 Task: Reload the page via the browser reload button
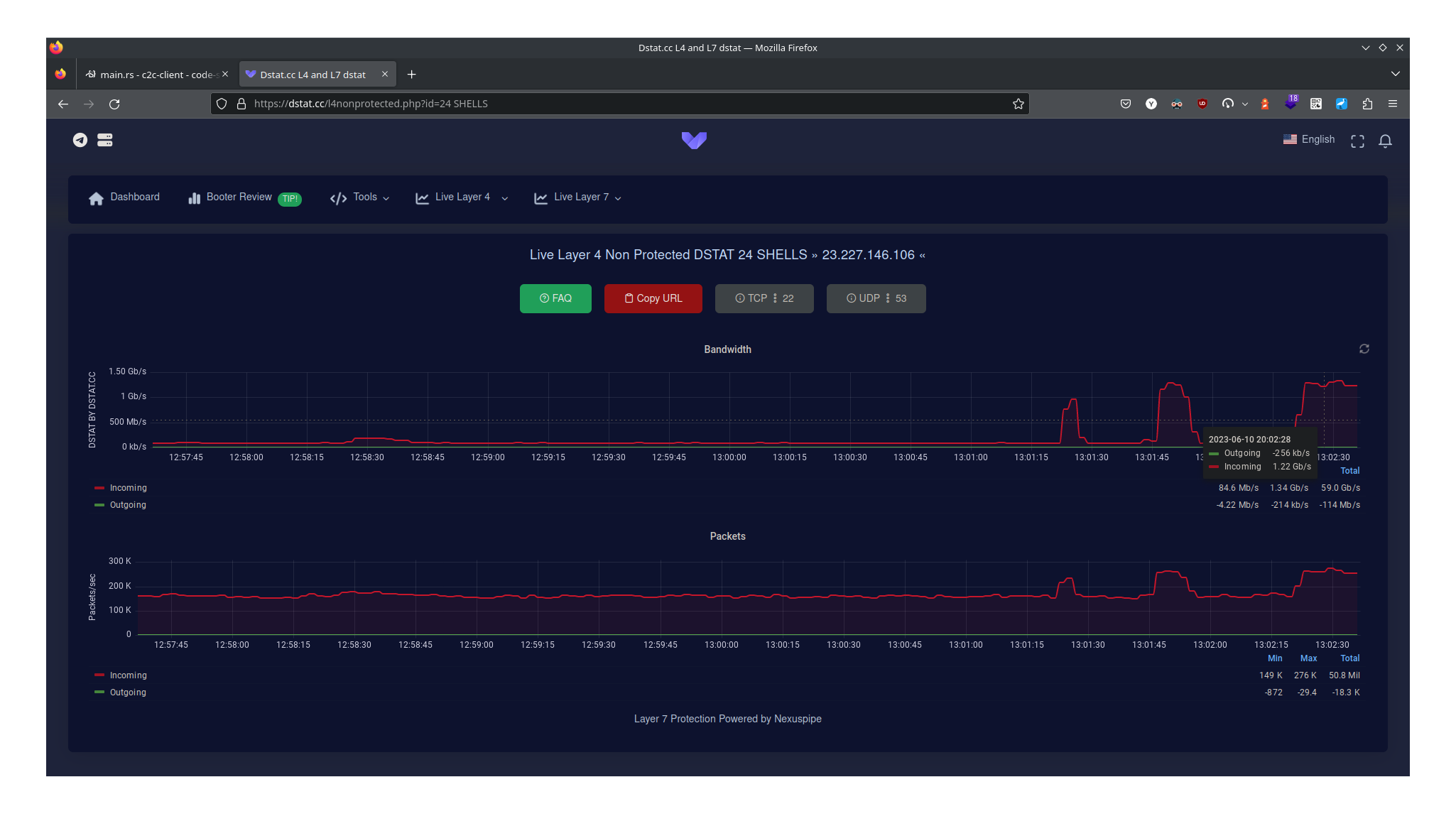click(114, 104)
